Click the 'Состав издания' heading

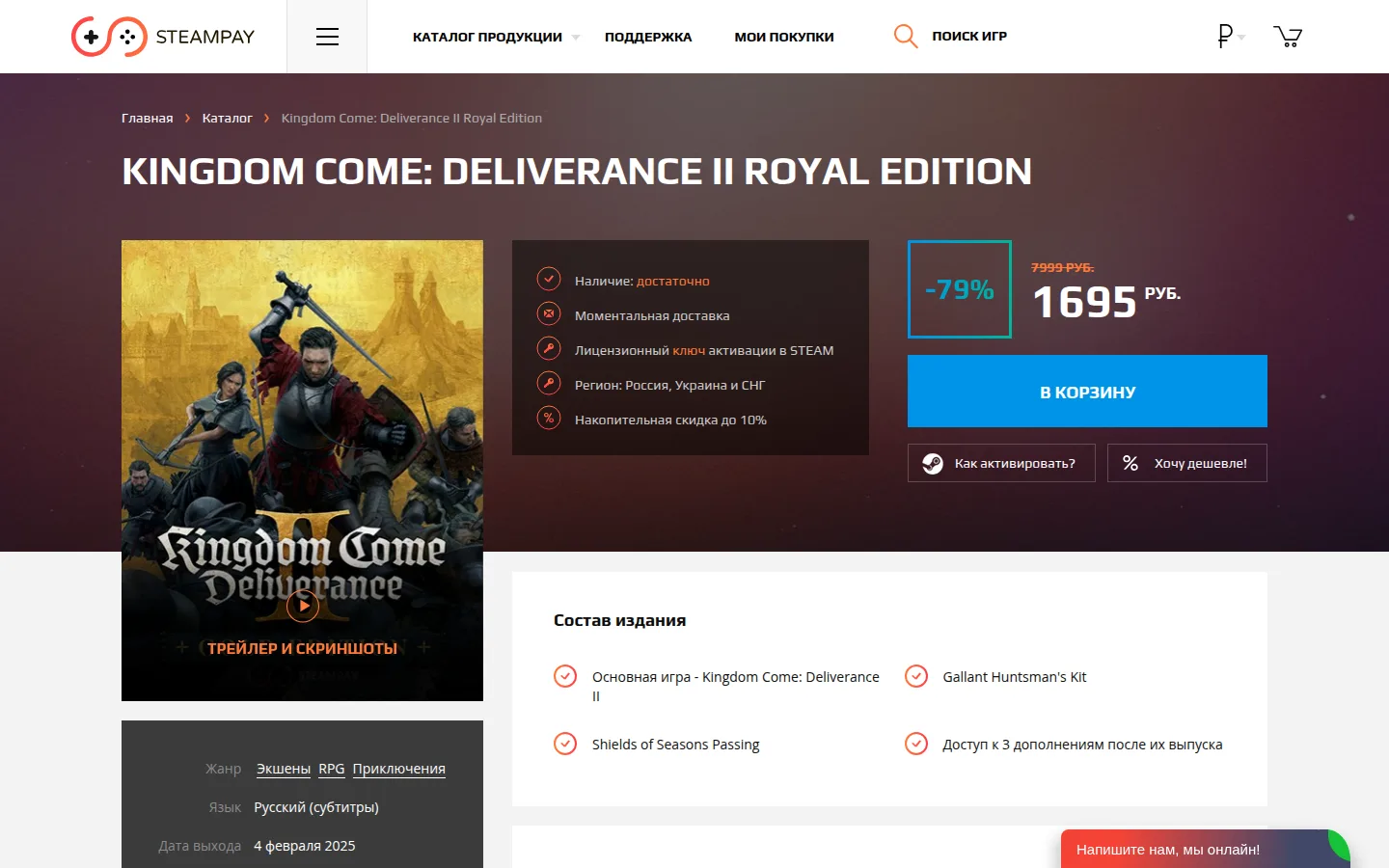[620, 620]
